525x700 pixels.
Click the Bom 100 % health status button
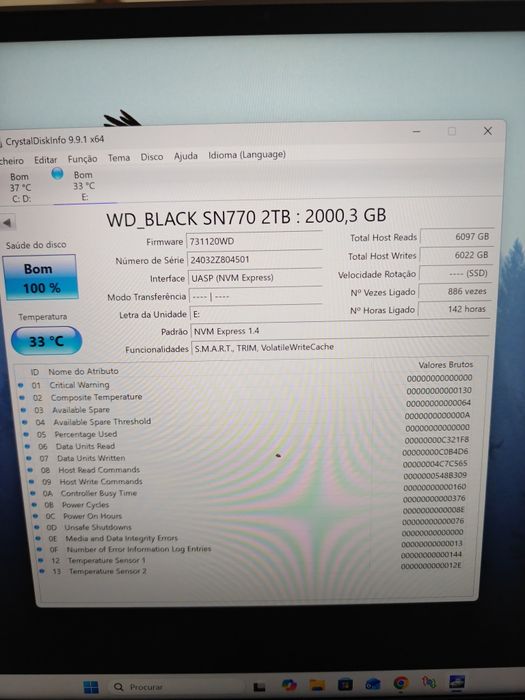(x=40, y=278)
